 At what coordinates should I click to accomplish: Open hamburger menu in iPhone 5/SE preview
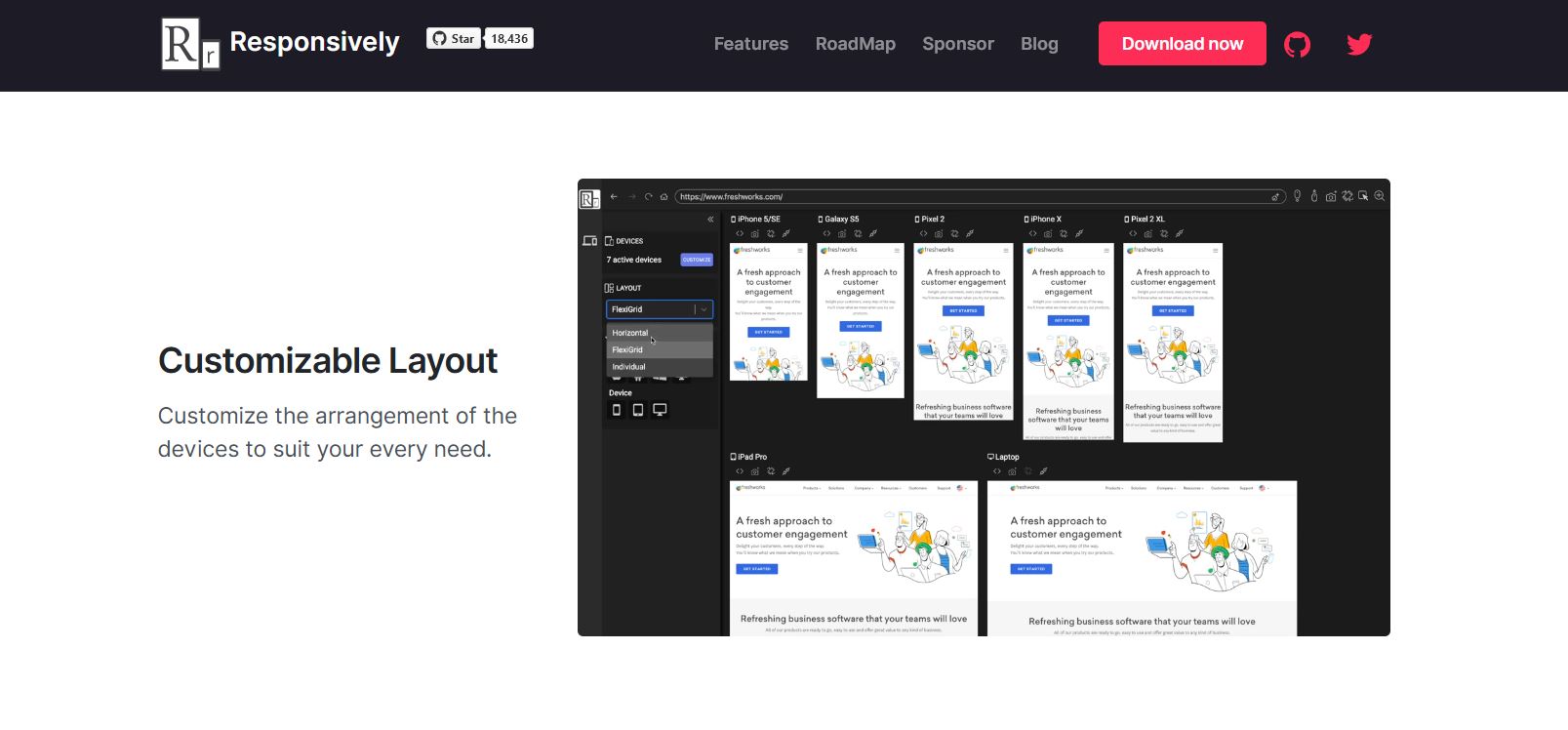click(x=800, y=251)
